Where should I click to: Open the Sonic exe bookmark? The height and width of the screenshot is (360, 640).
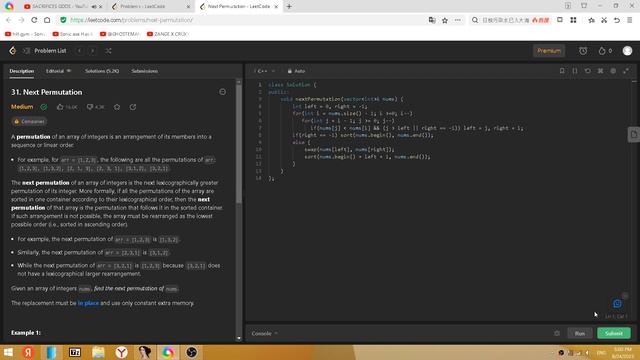point(73,34)
